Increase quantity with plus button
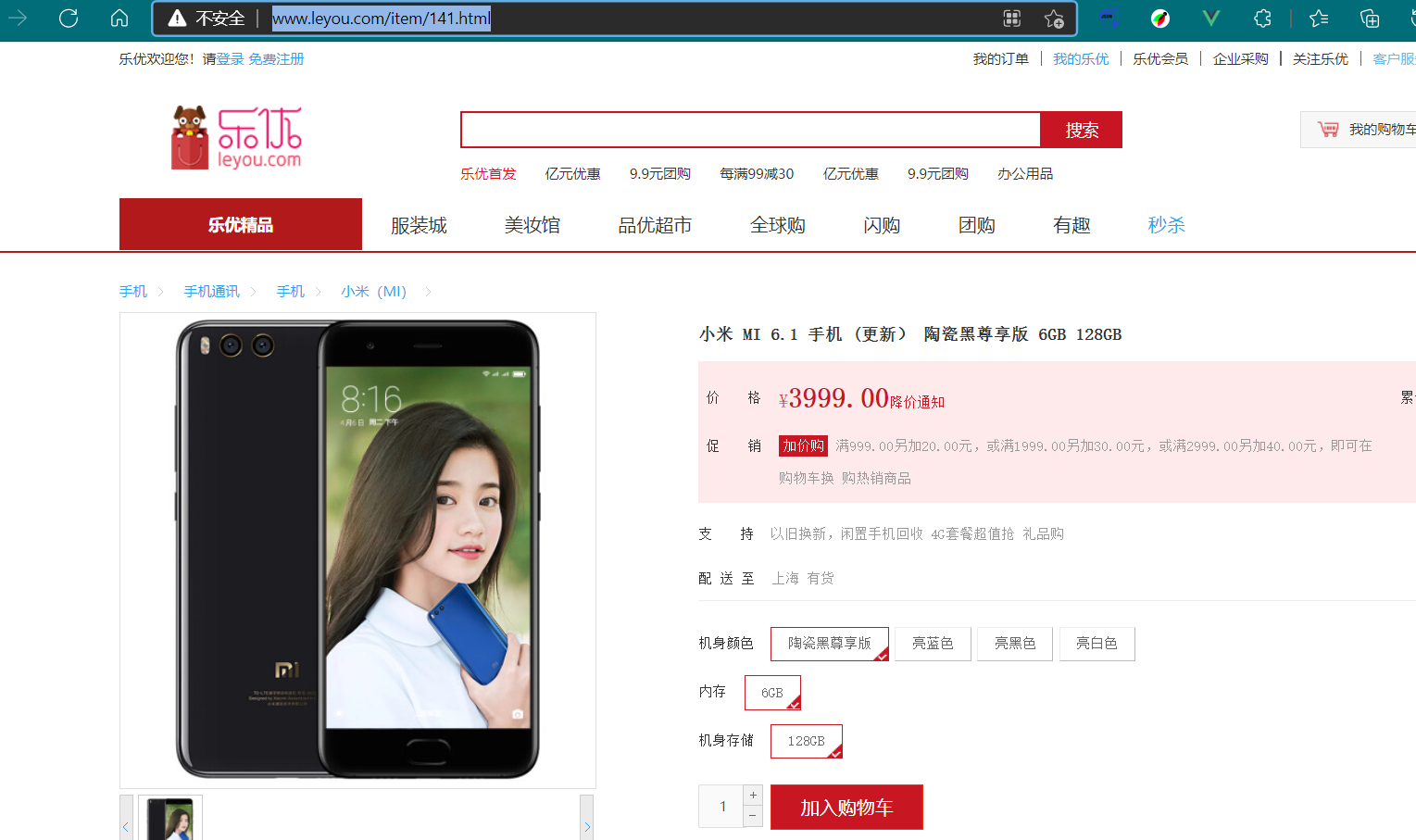The width and height of the screenshot is (1416, 840). 753,796
